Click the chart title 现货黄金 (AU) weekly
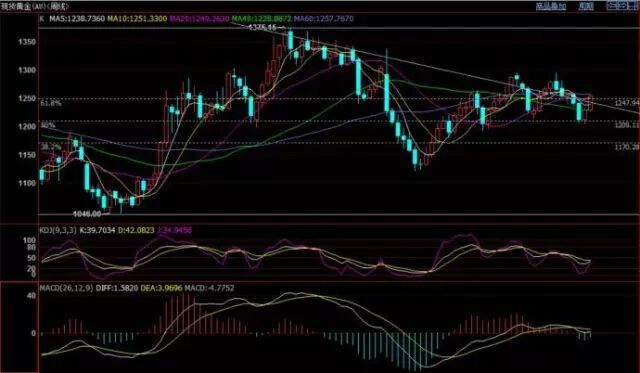The height and width of the screenshot is (373, 640). pyautogui.click(x=35, y=6)
